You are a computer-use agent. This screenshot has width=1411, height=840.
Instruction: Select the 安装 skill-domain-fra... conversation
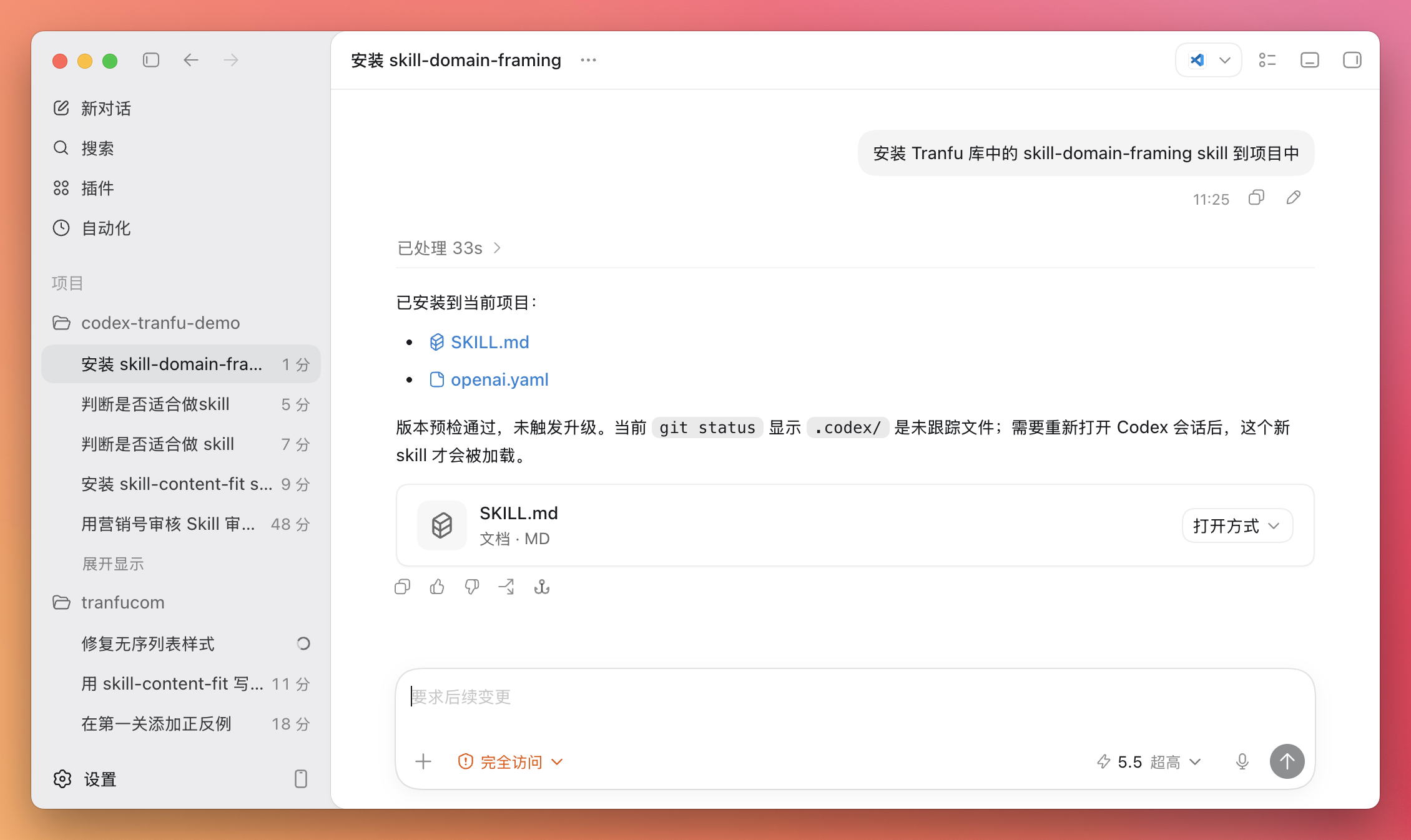point(181,364)
